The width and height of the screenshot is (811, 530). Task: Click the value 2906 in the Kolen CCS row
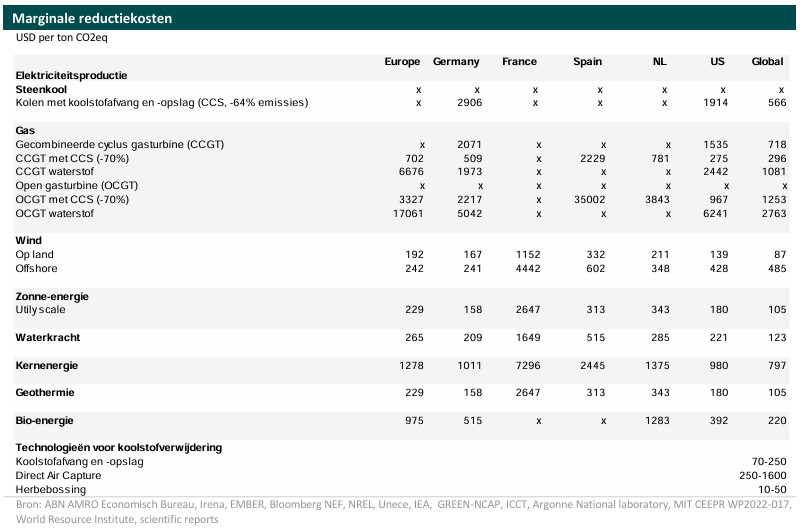point(469,102)
